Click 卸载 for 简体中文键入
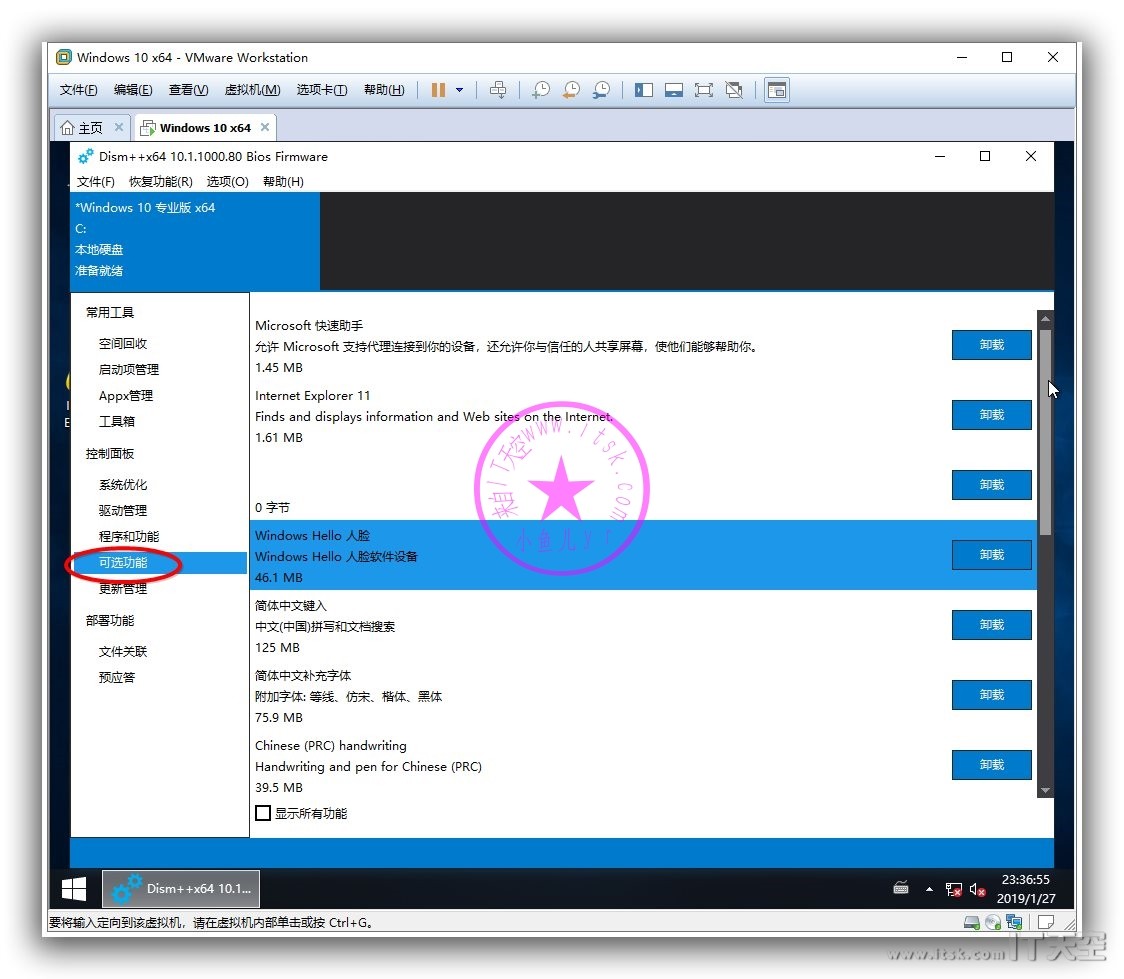Image resolution: width=1124 pixels, height=979 pixels. (991, 625)
